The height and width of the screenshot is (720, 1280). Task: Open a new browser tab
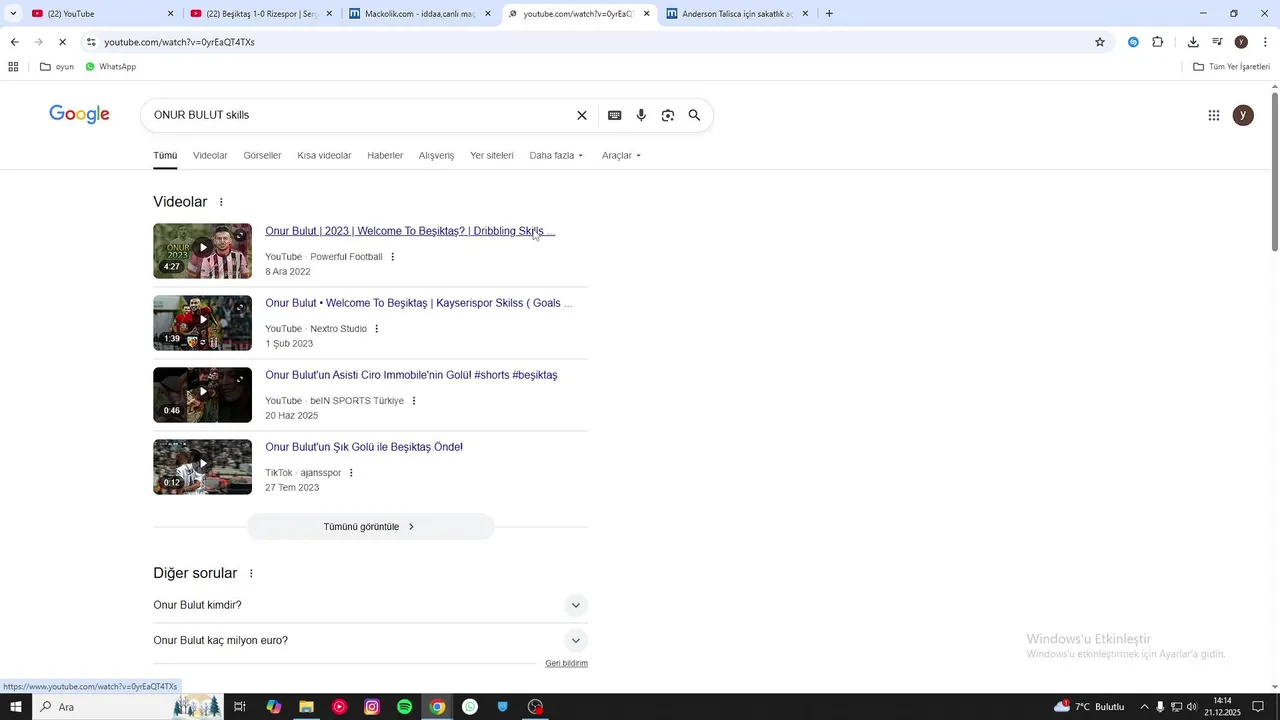click(829, 14)
